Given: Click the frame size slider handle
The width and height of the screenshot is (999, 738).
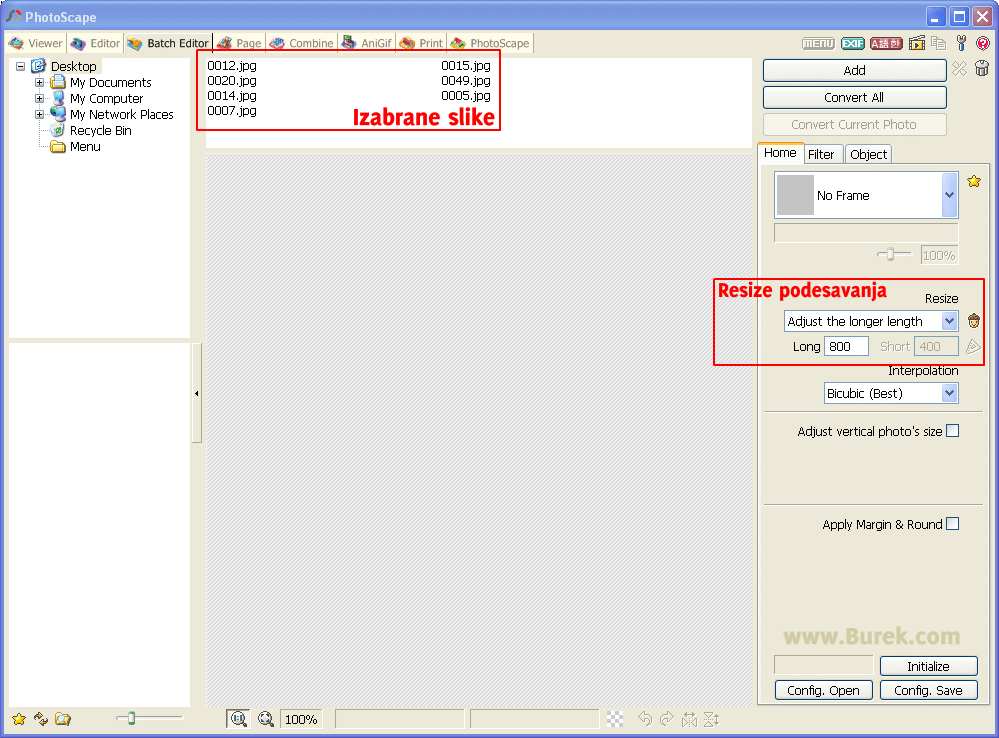Looking at the screenshot, I should click(890, 254).
